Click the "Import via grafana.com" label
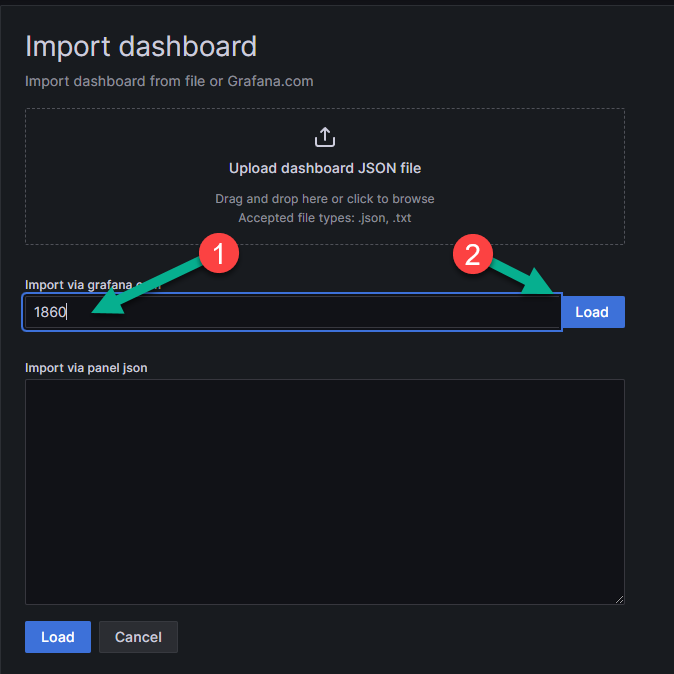Screen dimensions: 674x674 click(x=70, y=285)
